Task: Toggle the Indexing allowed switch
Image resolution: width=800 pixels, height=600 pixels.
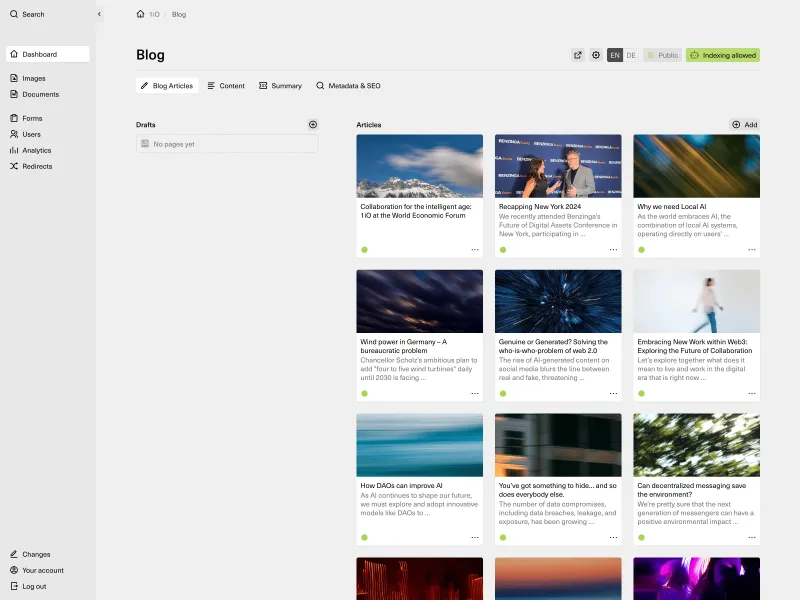Action: point(725,55)
